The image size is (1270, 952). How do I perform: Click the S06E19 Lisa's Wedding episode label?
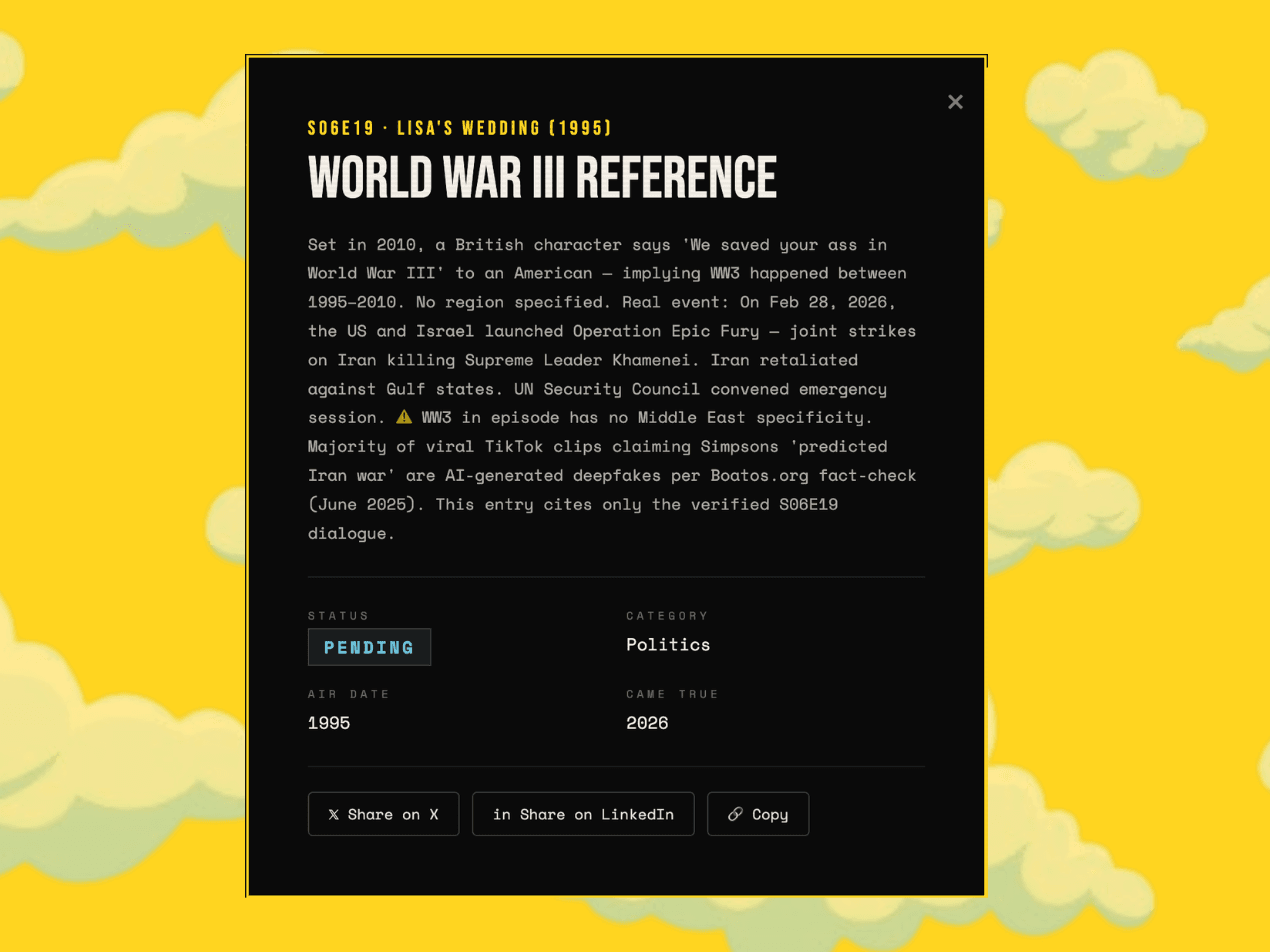(459, 128)
